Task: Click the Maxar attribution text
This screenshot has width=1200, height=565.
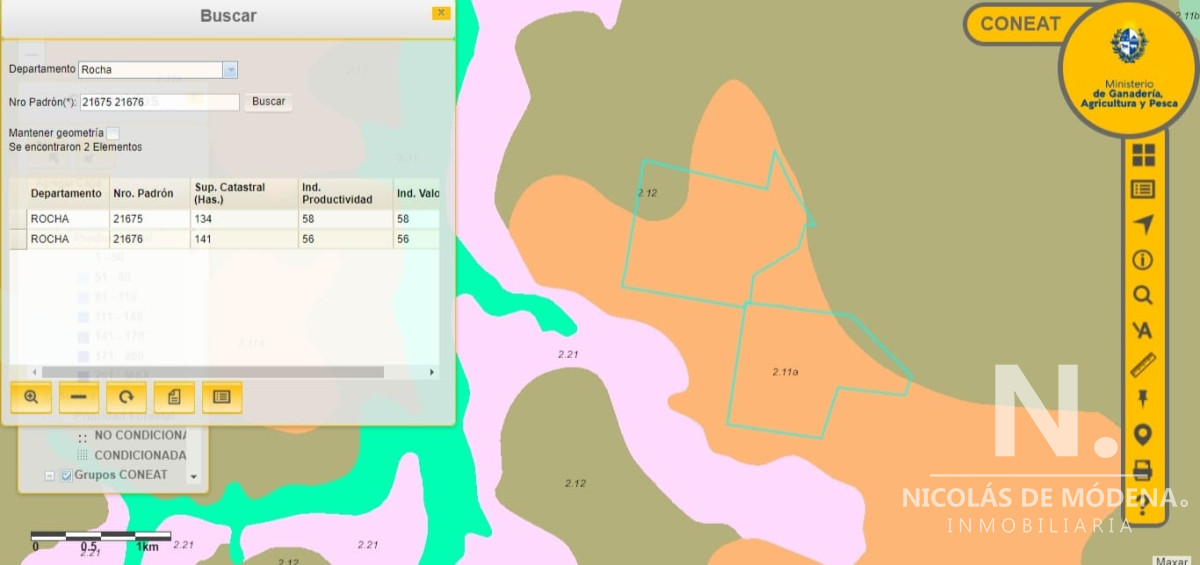Action: (x=1172, y=559)
